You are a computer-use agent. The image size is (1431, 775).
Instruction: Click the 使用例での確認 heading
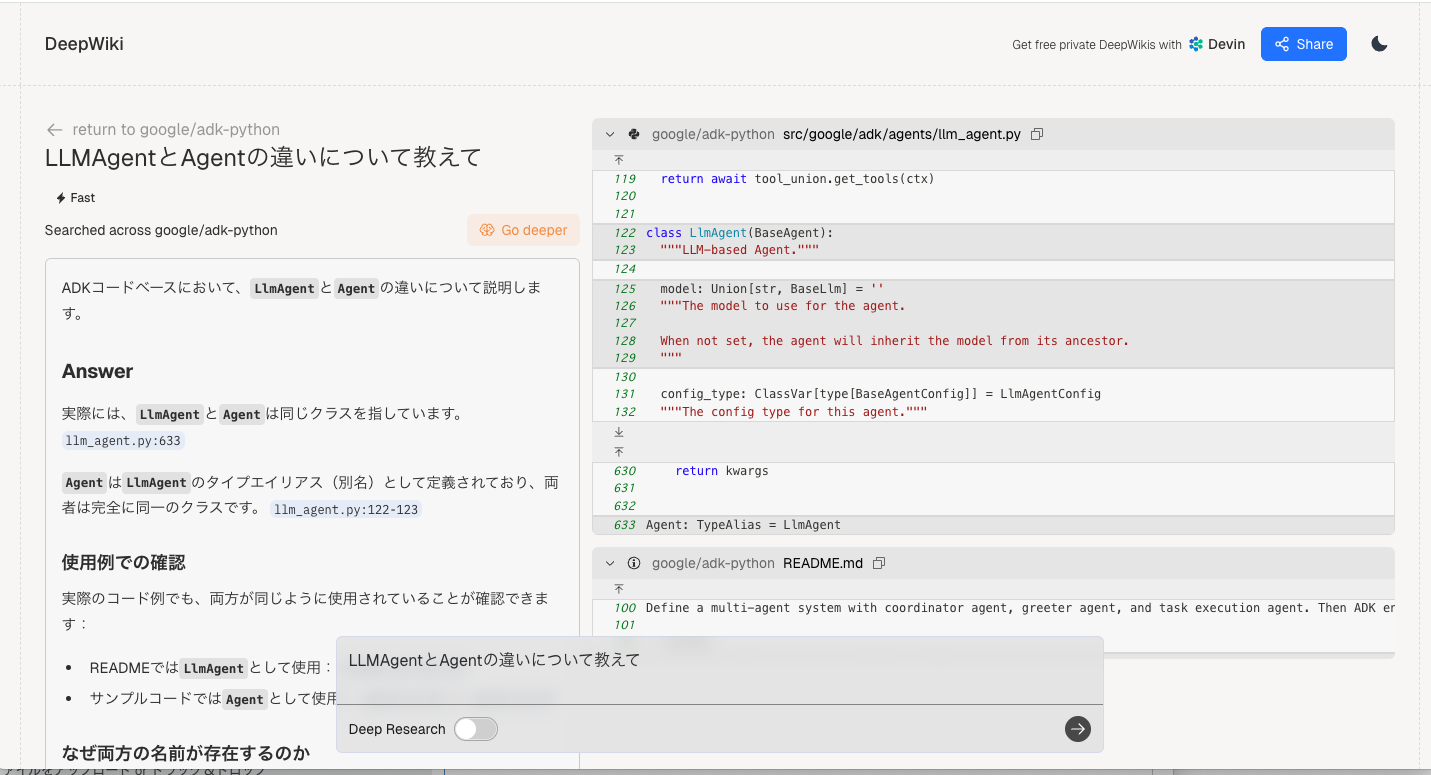point(124,562)
